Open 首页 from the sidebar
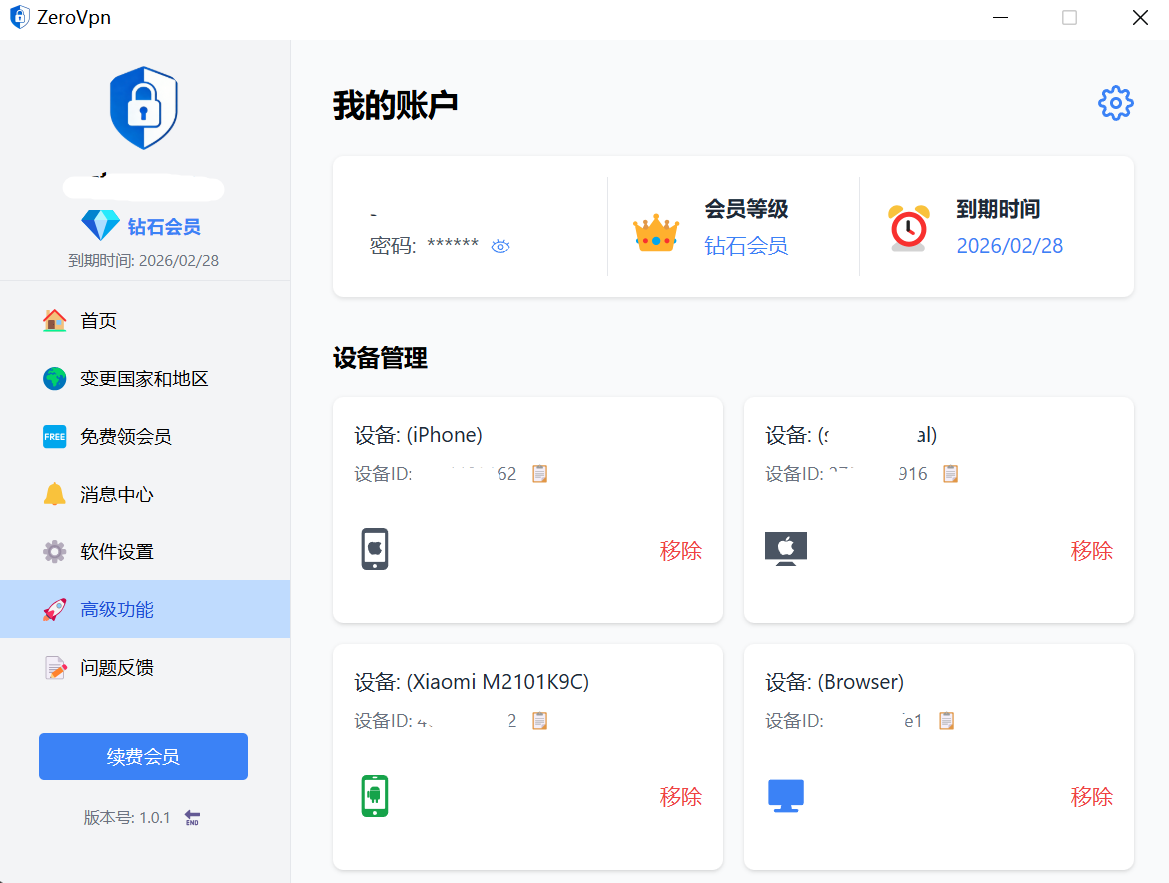 pos(98,320)
